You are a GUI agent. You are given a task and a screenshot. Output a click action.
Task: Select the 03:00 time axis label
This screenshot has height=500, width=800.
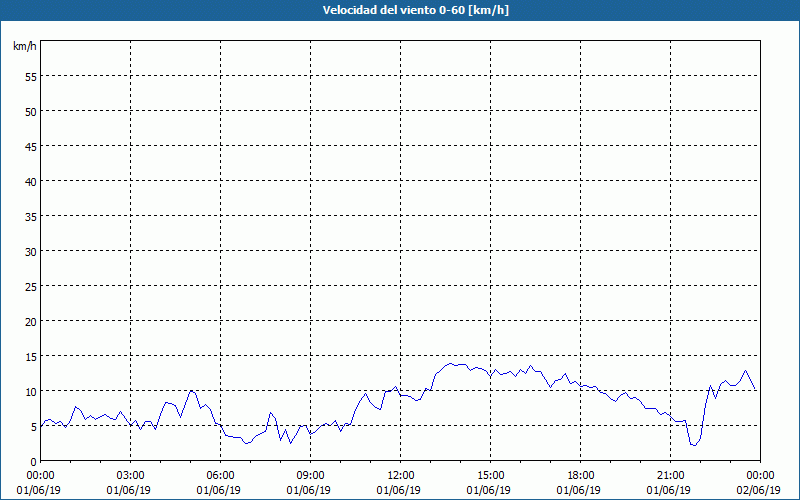129,476
